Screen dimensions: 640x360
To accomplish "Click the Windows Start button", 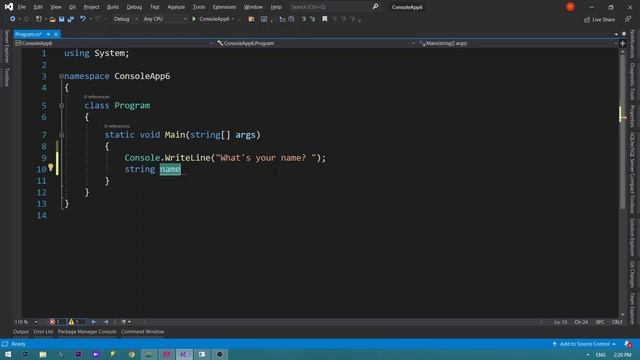I will (x=8, y=354).
